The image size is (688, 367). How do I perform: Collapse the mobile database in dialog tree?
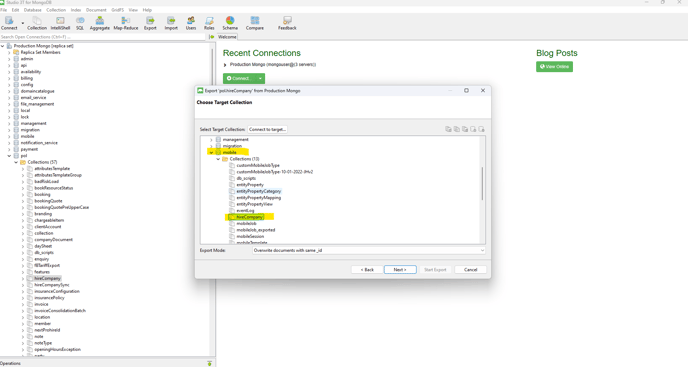pos(211,152)
